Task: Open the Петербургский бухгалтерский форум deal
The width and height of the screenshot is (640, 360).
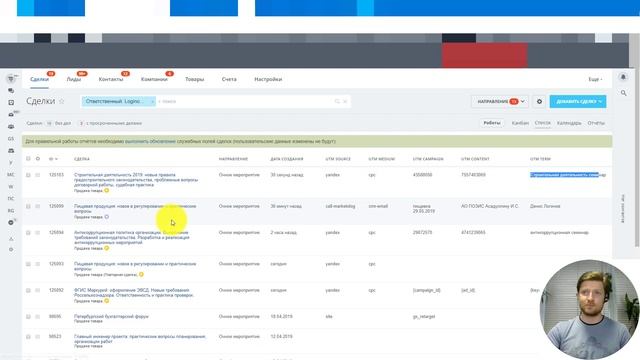Action: (111, 316)
